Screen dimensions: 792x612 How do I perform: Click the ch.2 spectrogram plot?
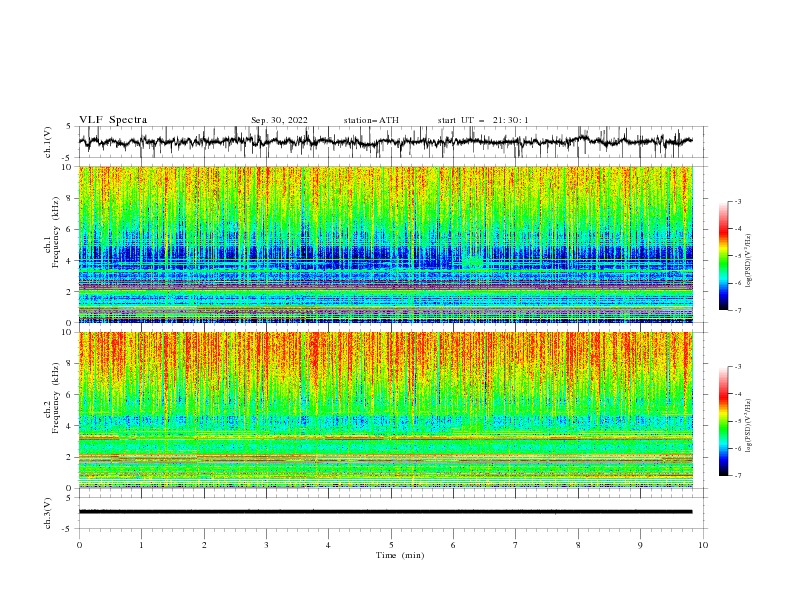[x=386, y=410]
